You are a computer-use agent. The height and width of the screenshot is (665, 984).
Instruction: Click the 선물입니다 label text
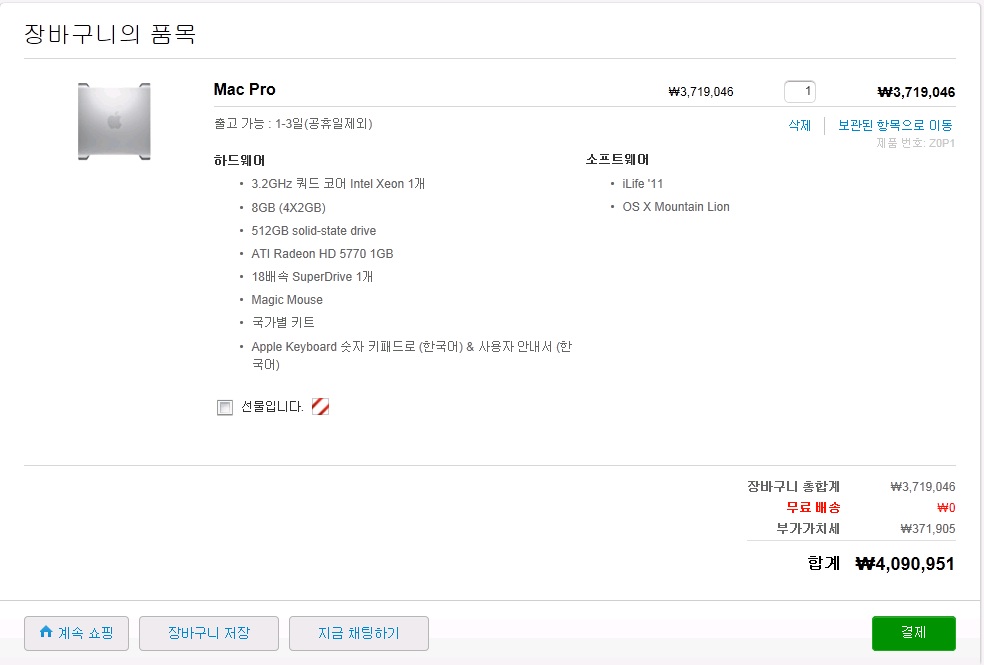272,407
